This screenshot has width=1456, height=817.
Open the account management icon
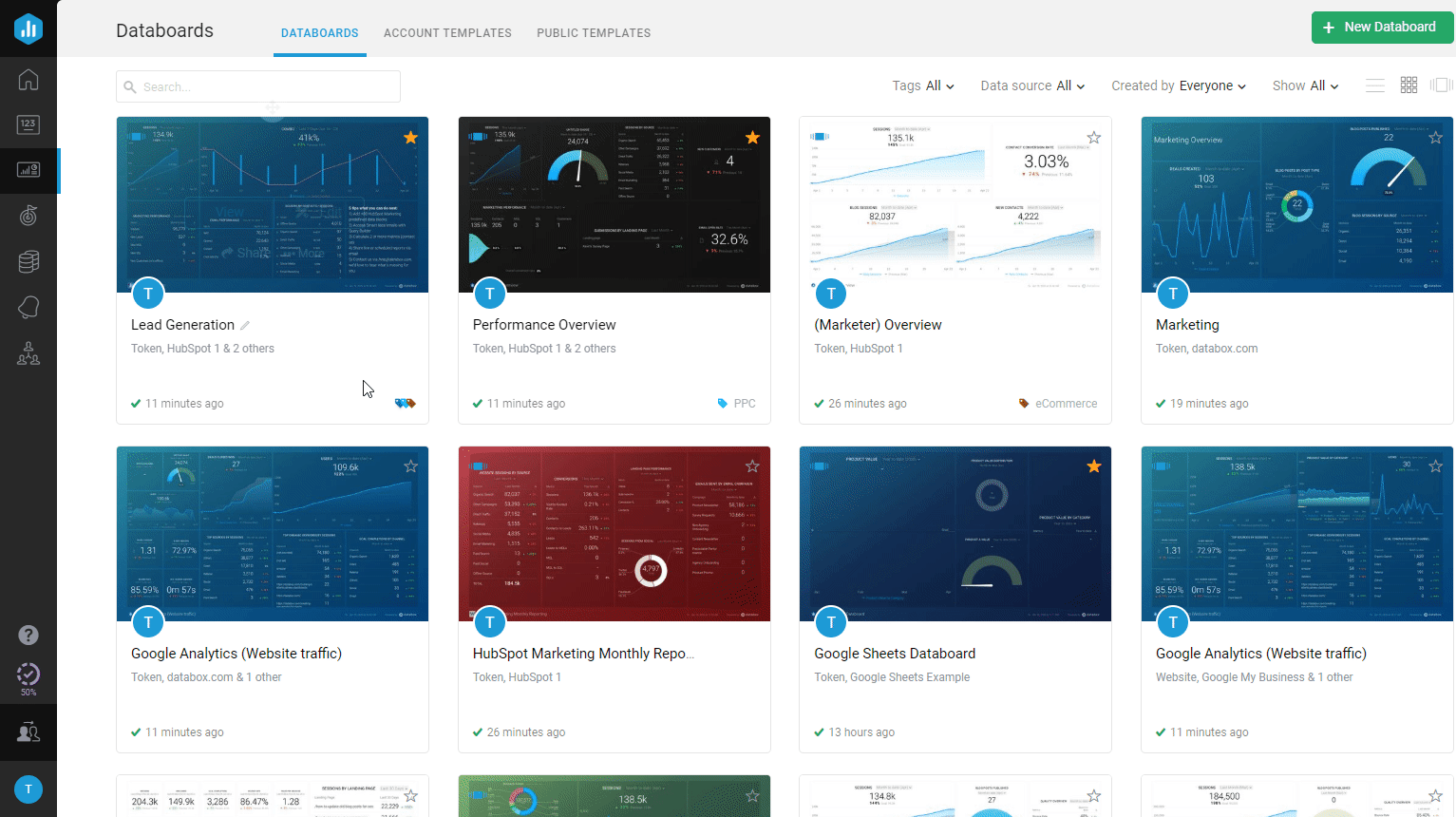[28, 732]
